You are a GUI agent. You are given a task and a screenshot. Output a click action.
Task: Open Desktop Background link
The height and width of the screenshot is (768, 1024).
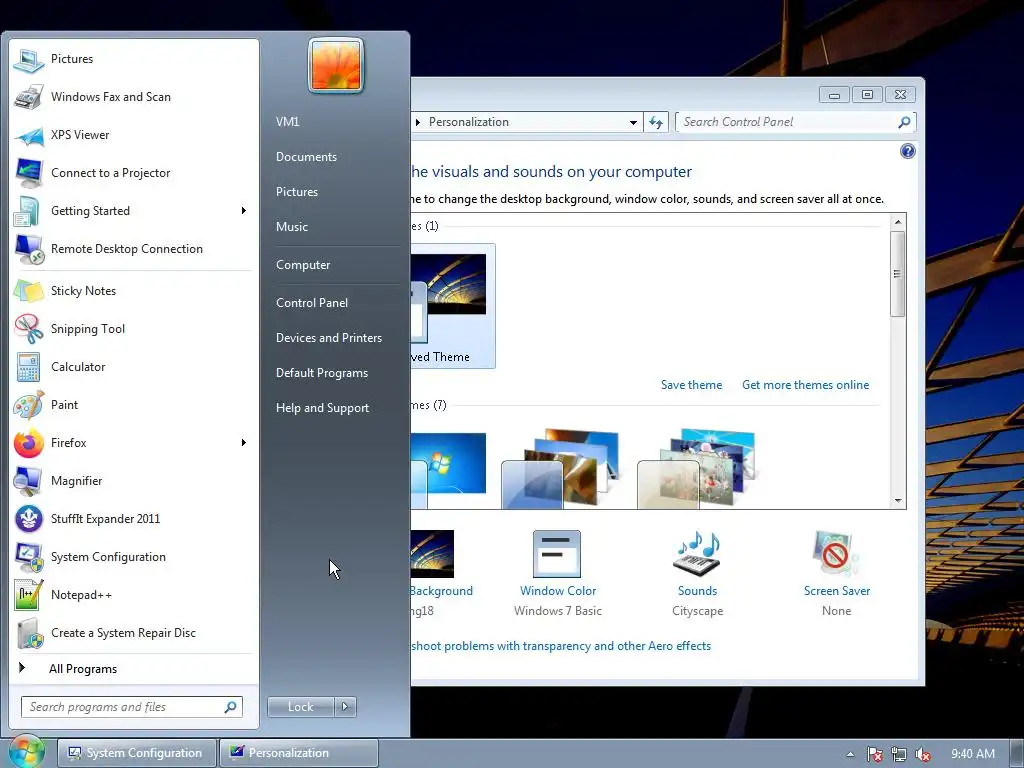coord(441,590)
